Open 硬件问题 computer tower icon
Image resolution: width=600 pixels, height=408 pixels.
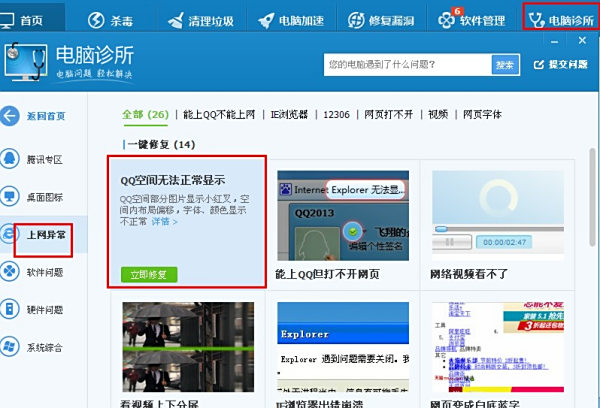[x=10, y=309]
